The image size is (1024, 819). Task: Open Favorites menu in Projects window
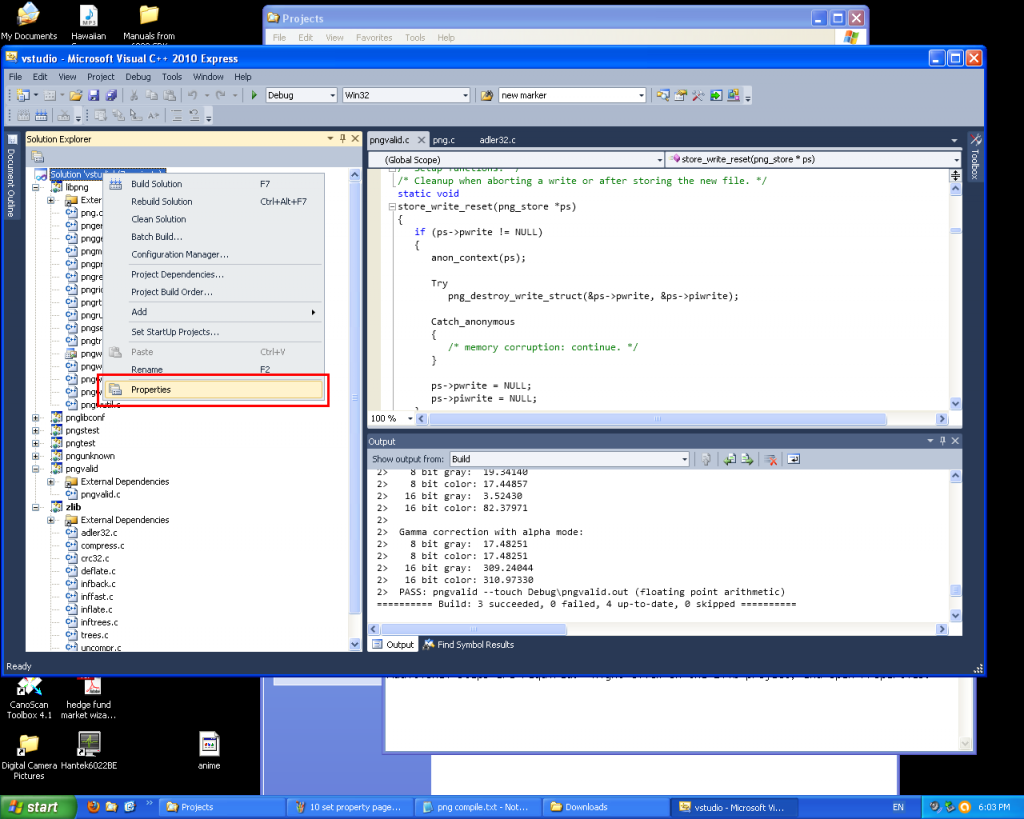(374, 38)
